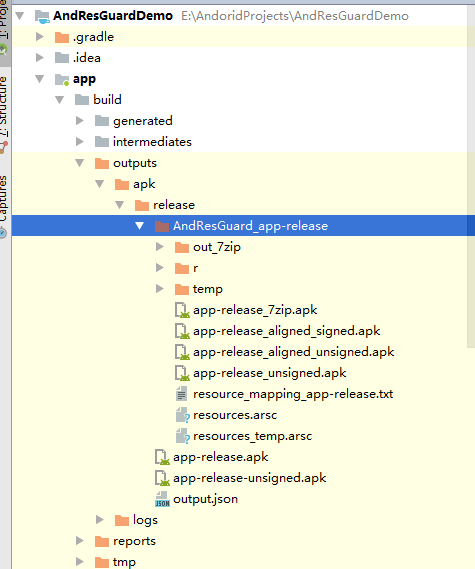Collapse the AndResGuardDemo project root arrow

tap(20, 16)
